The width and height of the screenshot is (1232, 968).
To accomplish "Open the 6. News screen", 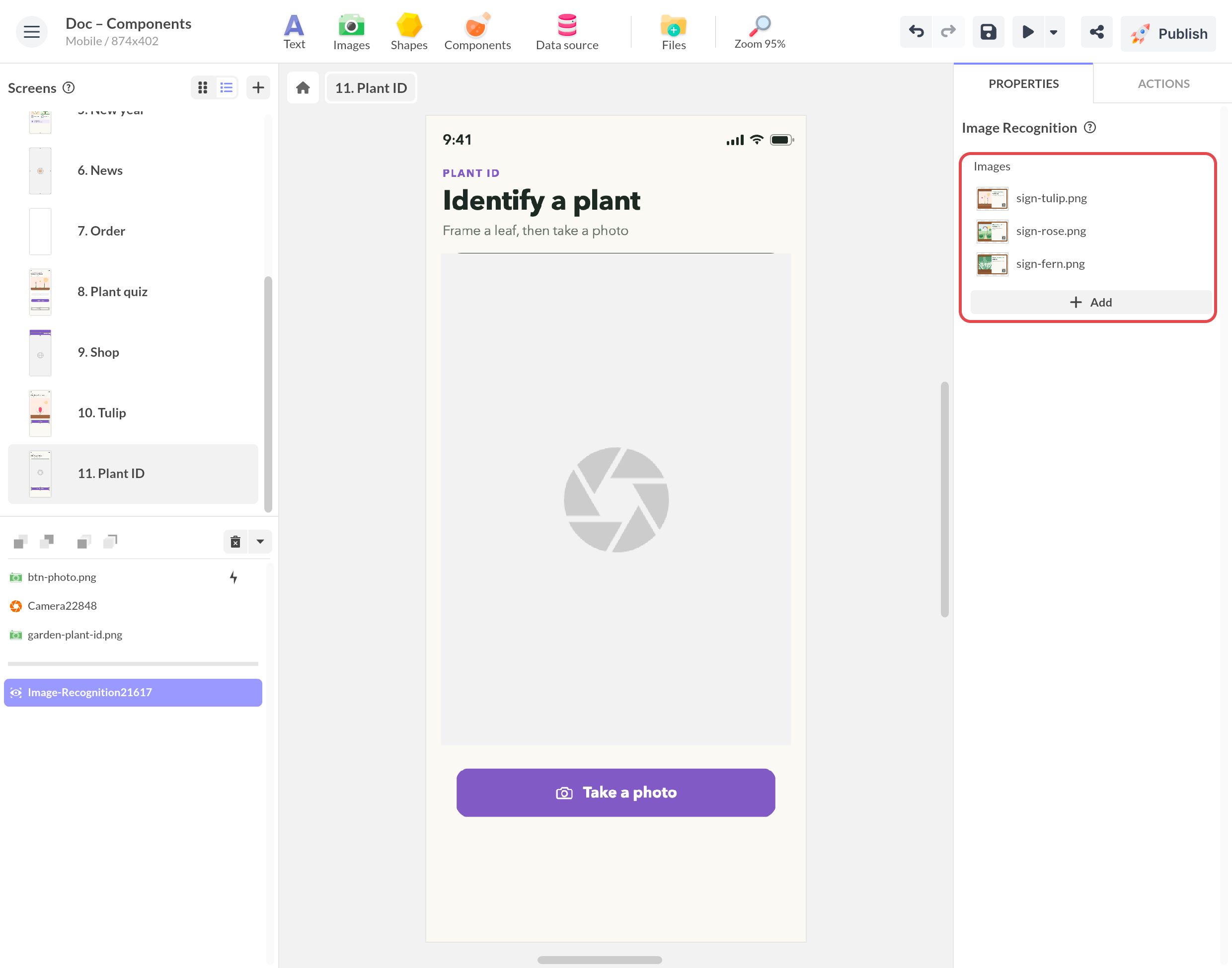I will click(x=133, y=170).
